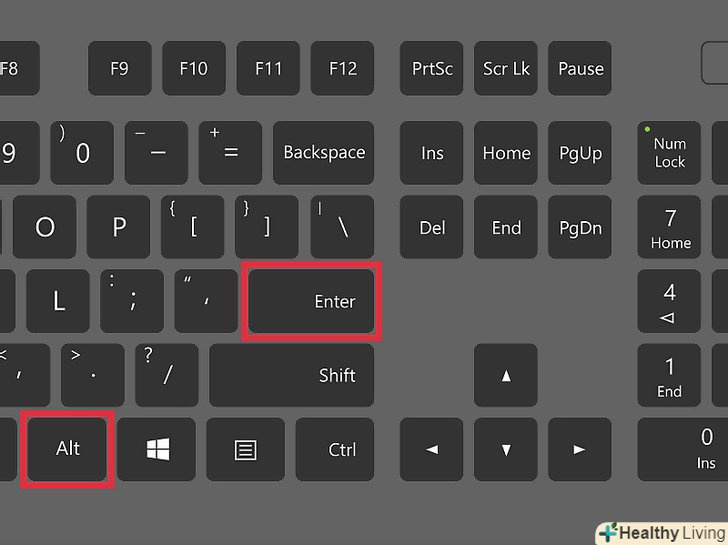Click the left arrow key
728x545 pixels.
[x=431, y=449]
